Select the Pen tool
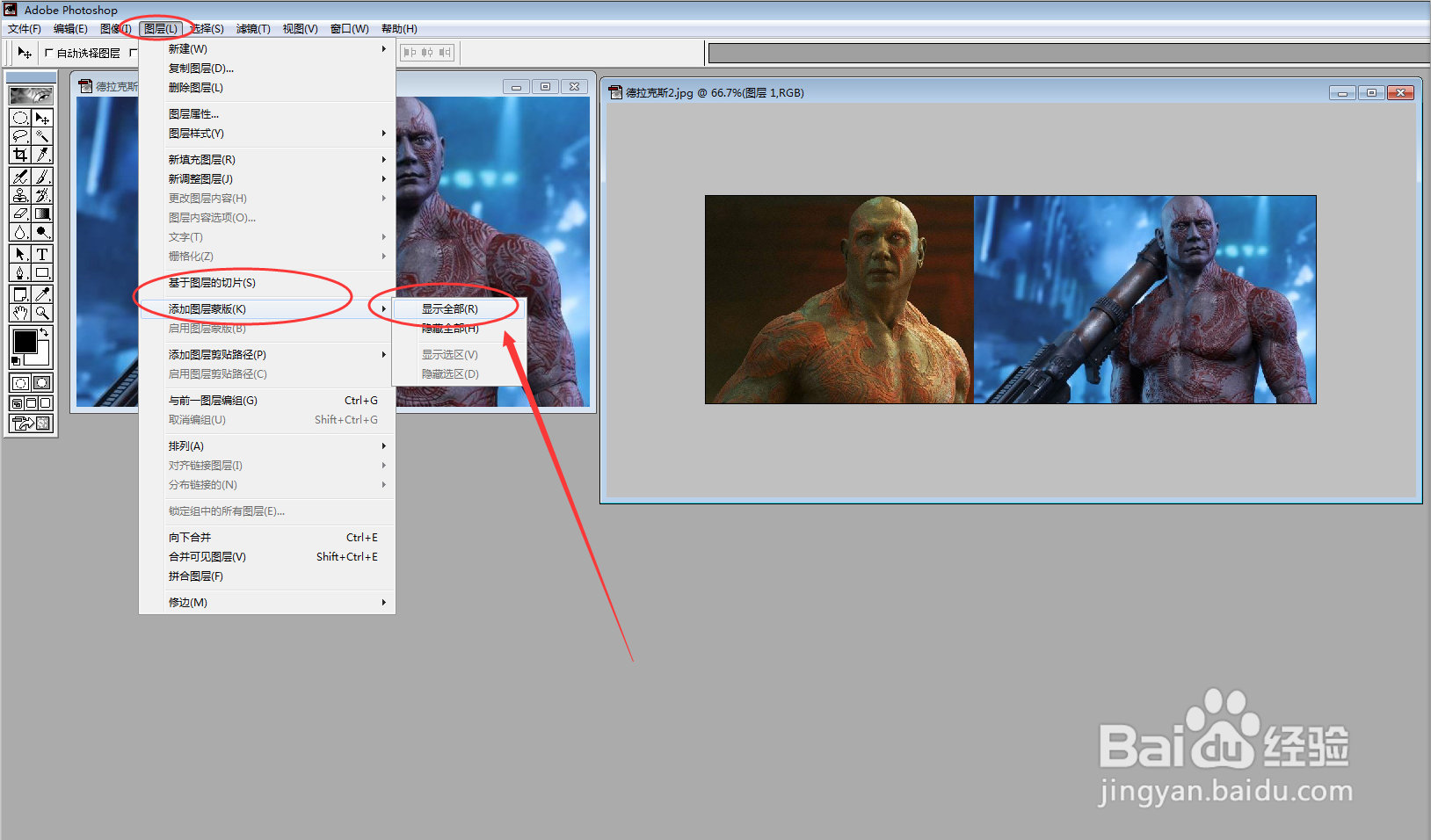1431x840 pixels. coord(20,272)
